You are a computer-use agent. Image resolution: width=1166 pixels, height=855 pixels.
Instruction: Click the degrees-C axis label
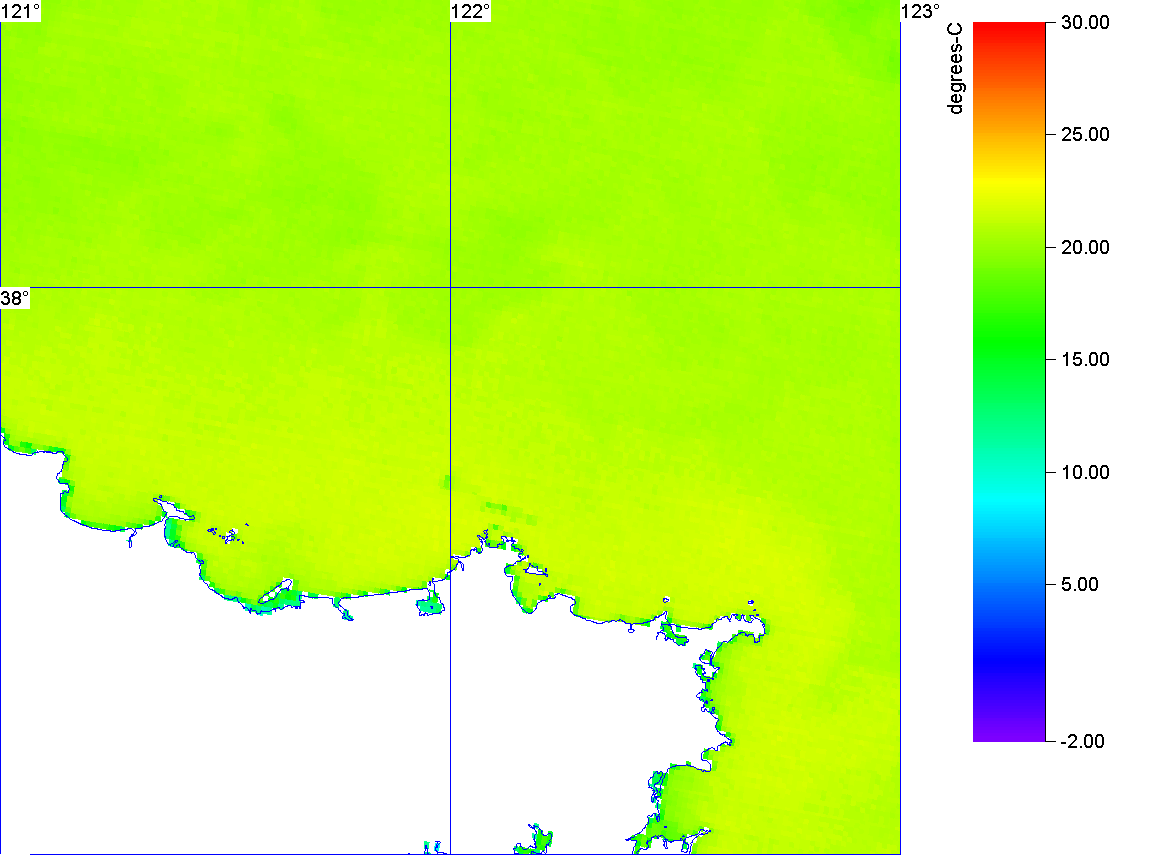click(955, 68)
